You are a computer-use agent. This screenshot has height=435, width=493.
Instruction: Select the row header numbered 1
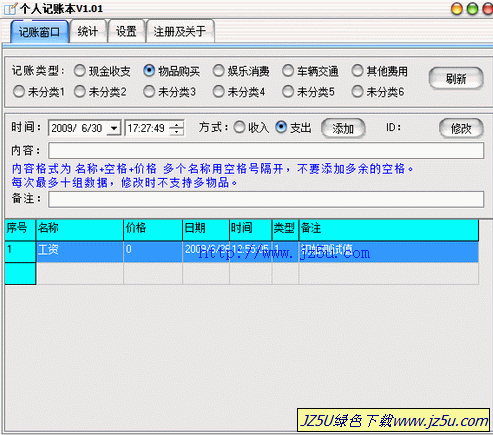coord(20,252)
